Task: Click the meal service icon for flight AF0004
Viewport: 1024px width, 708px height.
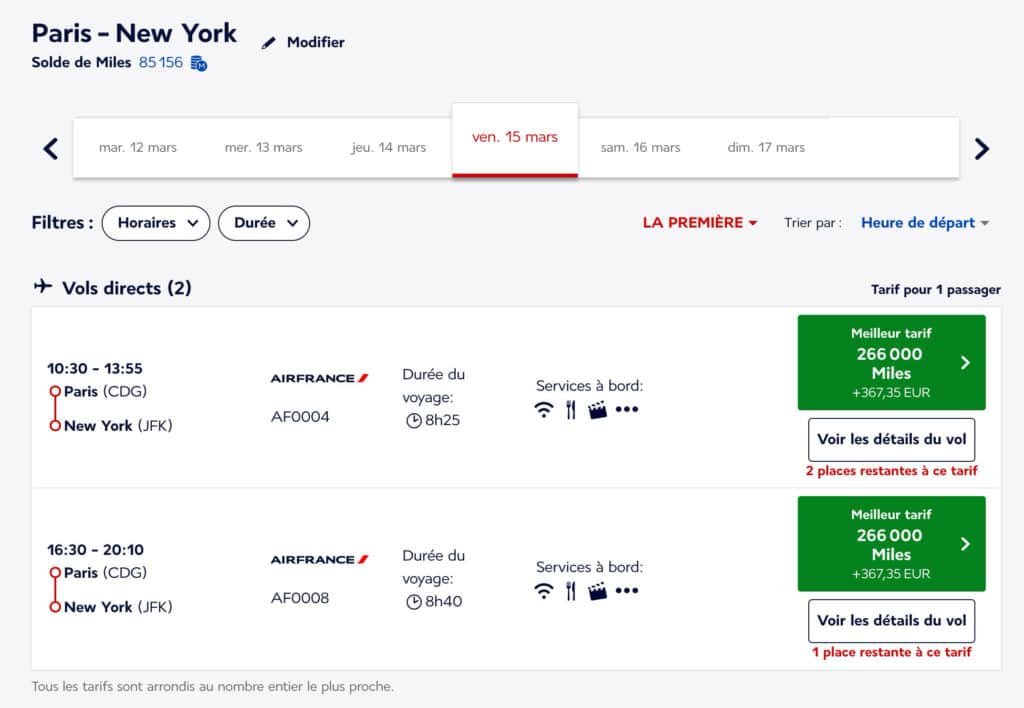Action: pyautogui.click(x=572, y=409)
